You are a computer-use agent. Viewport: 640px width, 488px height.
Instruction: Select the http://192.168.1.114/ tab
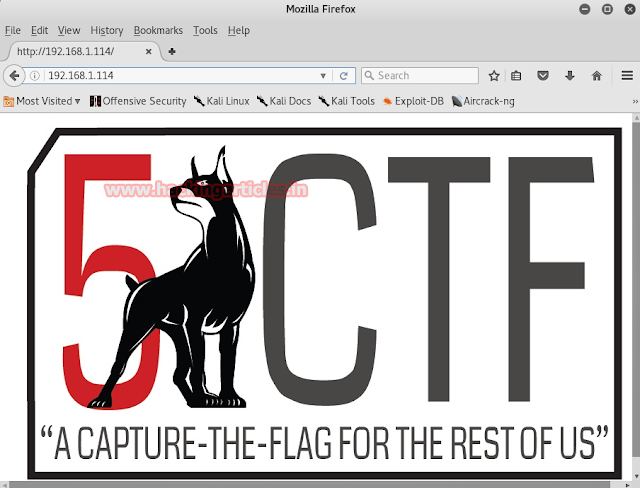(84, 51)
